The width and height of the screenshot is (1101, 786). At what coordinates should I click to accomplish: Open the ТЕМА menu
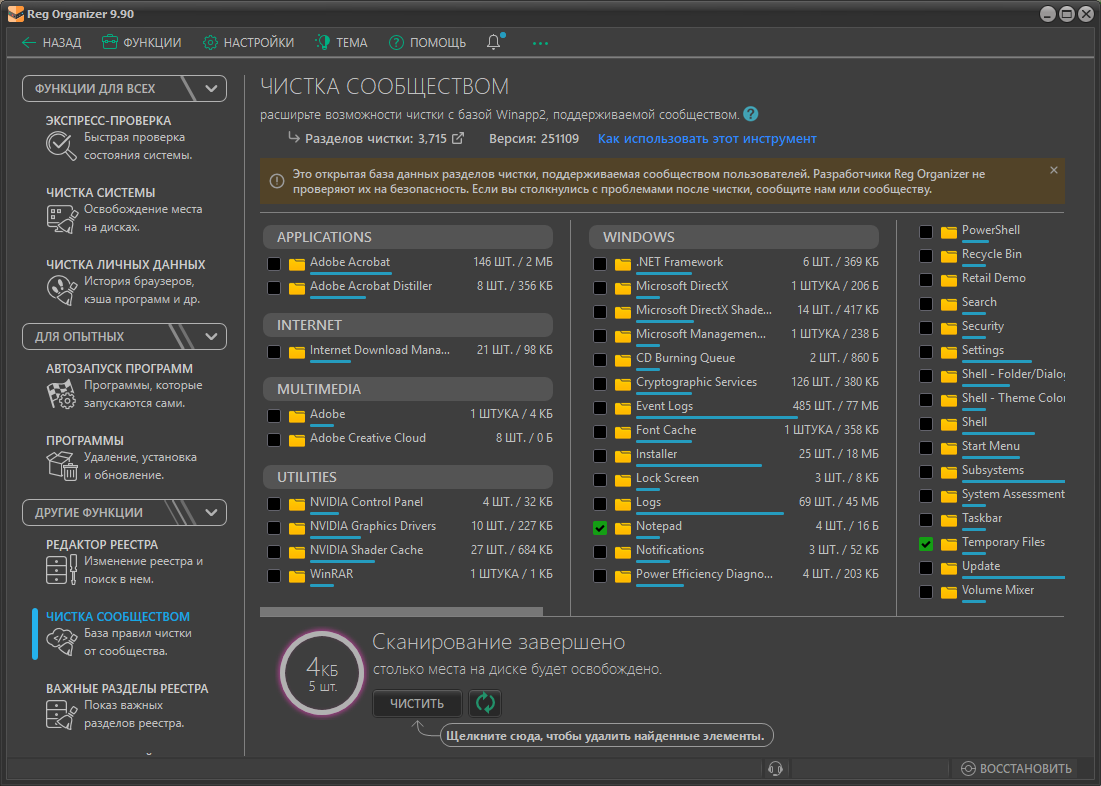point(341,43)
